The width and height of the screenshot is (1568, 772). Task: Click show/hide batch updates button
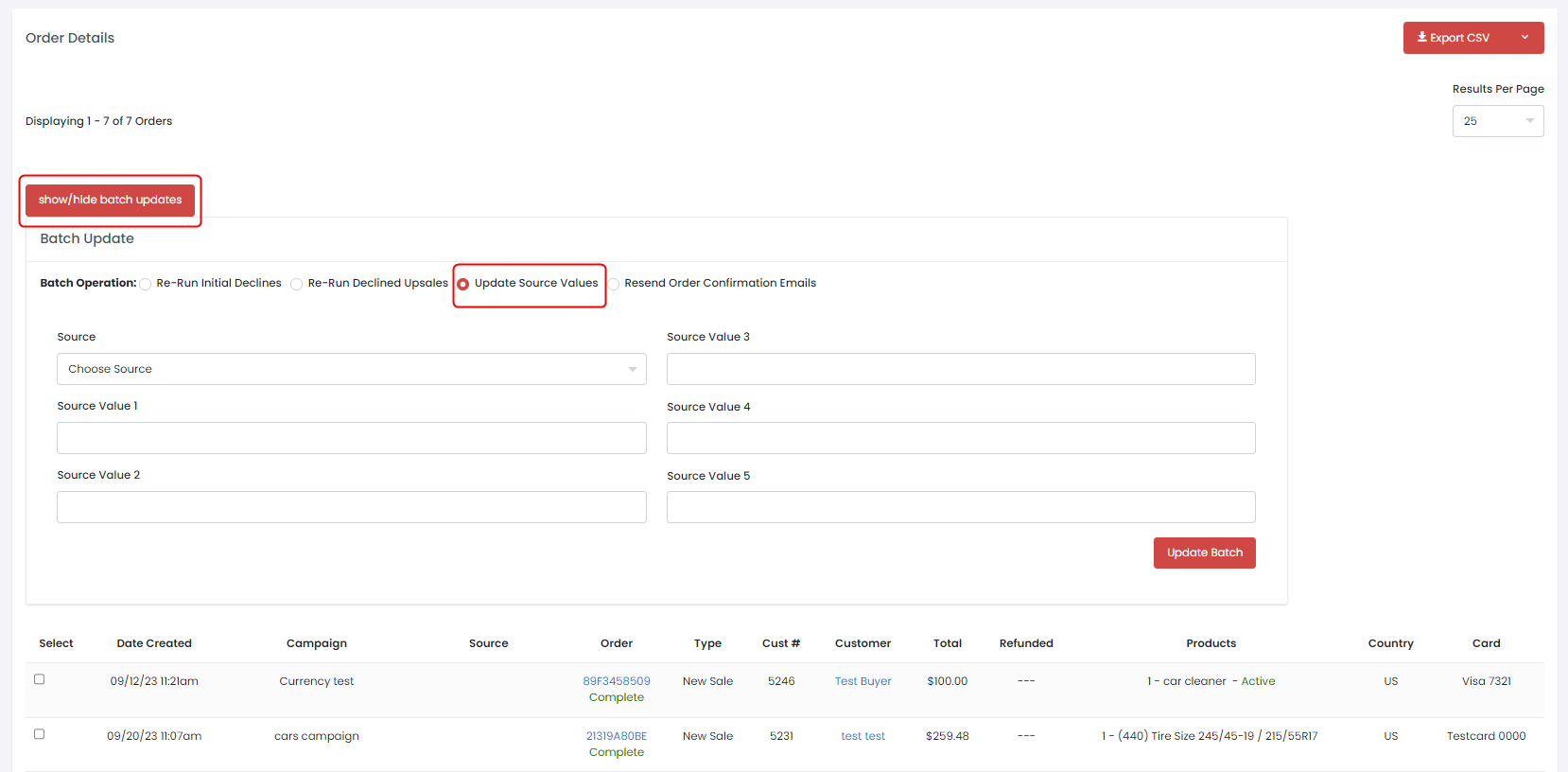pos(110,200)
